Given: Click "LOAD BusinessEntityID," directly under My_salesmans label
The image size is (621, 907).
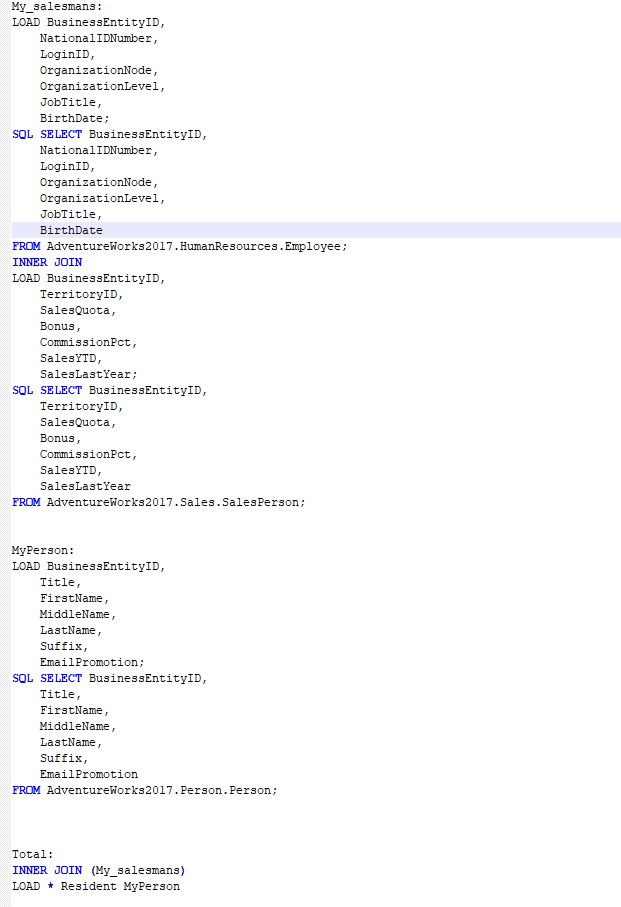Looking at the screenshot, I should pos(88,23).
